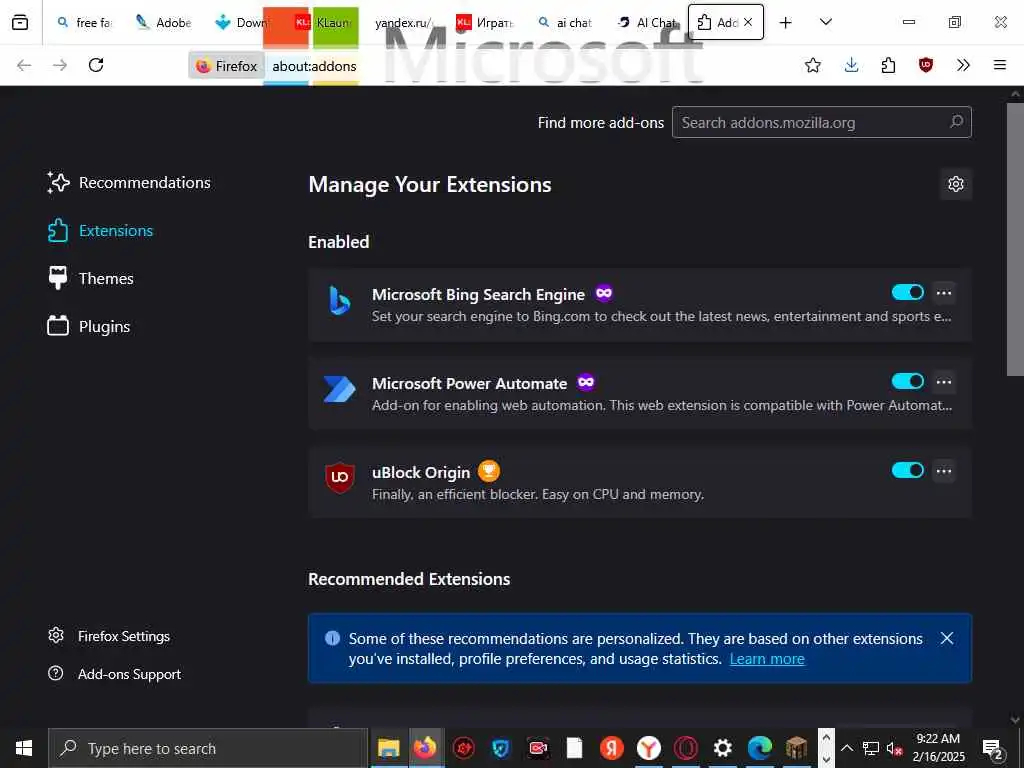Turn off the uBlock Origin toggle
The image size is (1024, 768).
[x=908, y=470]
